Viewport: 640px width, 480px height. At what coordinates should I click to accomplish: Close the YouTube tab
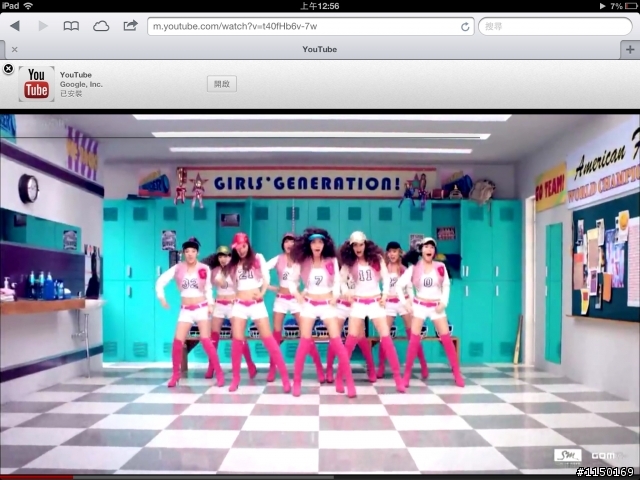tap(15, 49)
